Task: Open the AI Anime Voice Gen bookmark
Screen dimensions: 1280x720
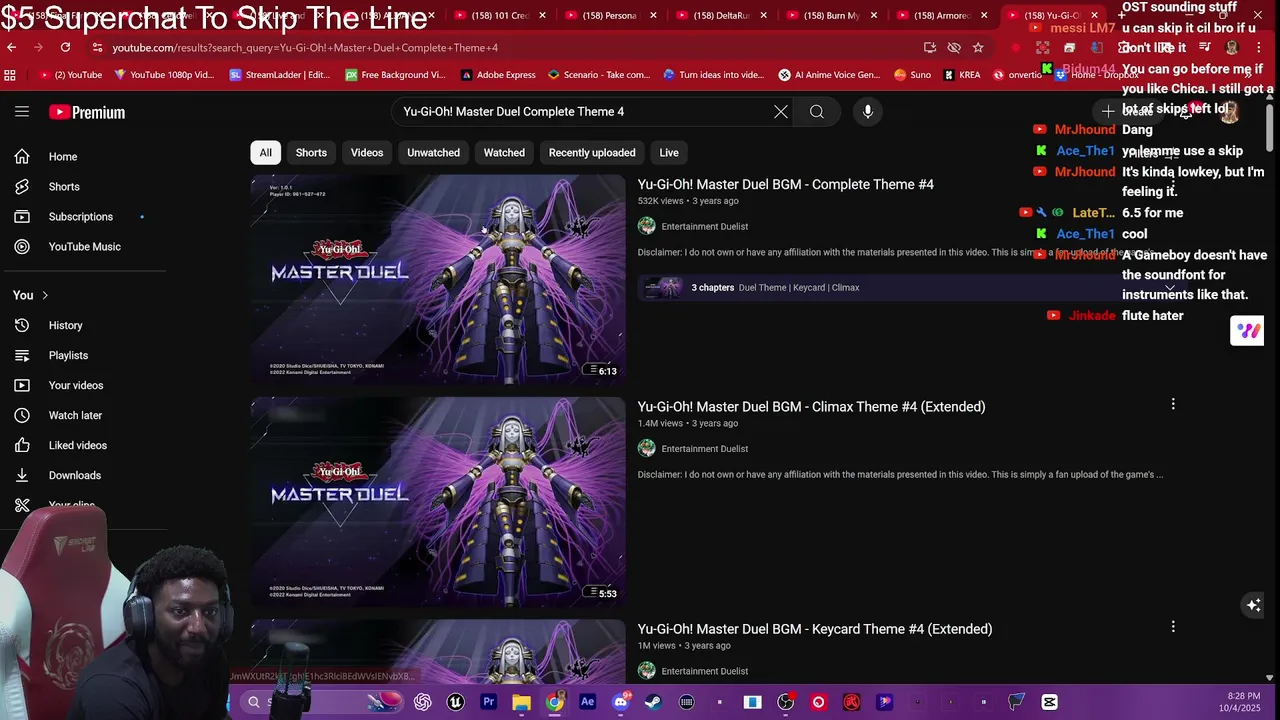Action: [x=829, y=75]
